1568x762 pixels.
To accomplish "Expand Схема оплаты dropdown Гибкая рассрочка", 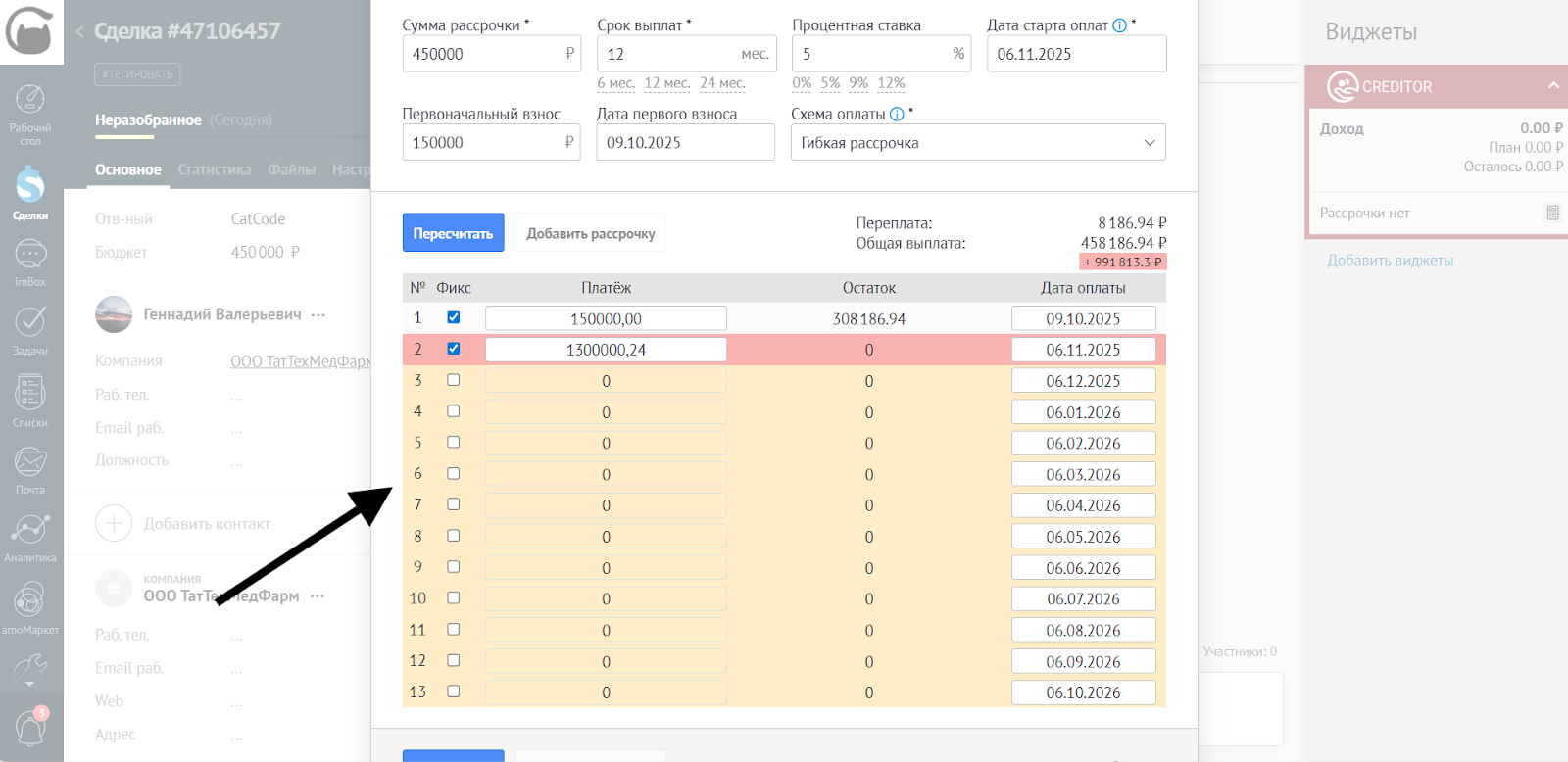I will click(x=978, y=143).
